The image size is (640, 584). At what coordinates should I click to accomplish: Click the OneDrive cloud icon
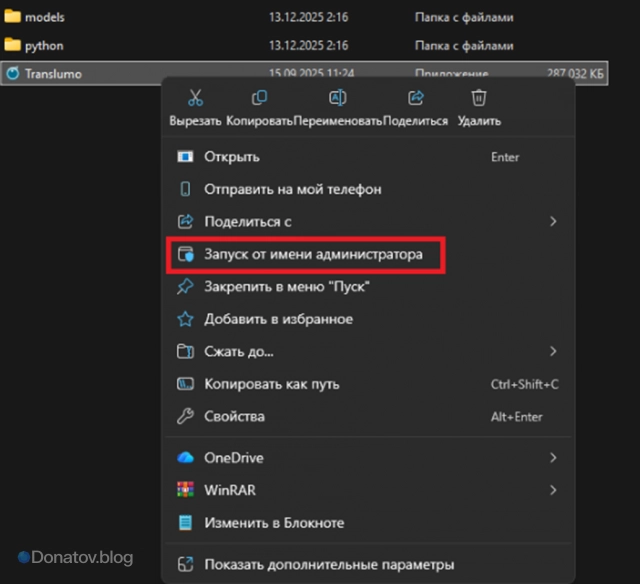[x=185, y=458]
